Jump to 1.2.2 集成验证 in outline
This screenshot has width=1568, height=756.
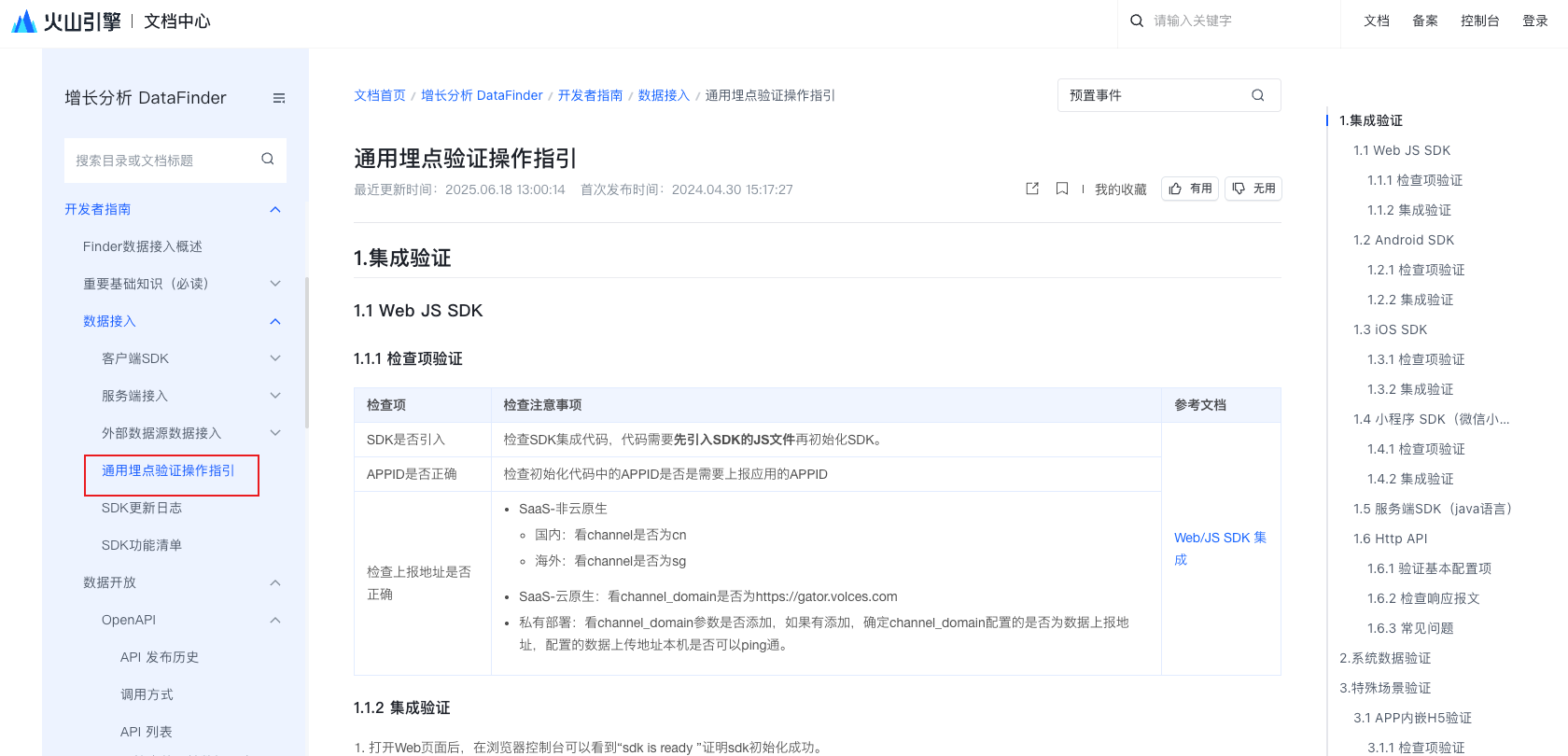coord(1410,300)
